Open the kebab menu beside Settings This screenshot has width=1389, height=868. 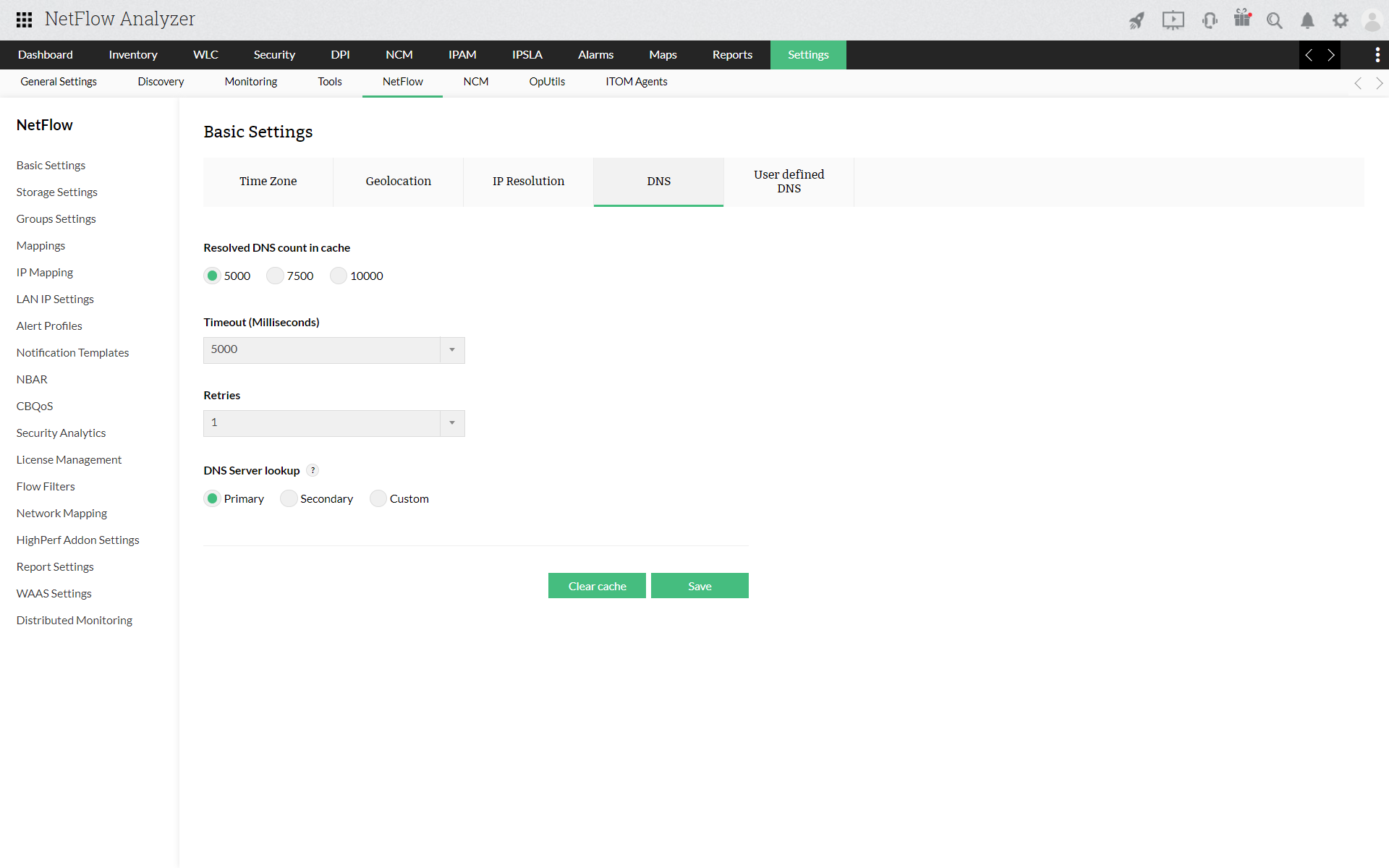[1377, 55]
